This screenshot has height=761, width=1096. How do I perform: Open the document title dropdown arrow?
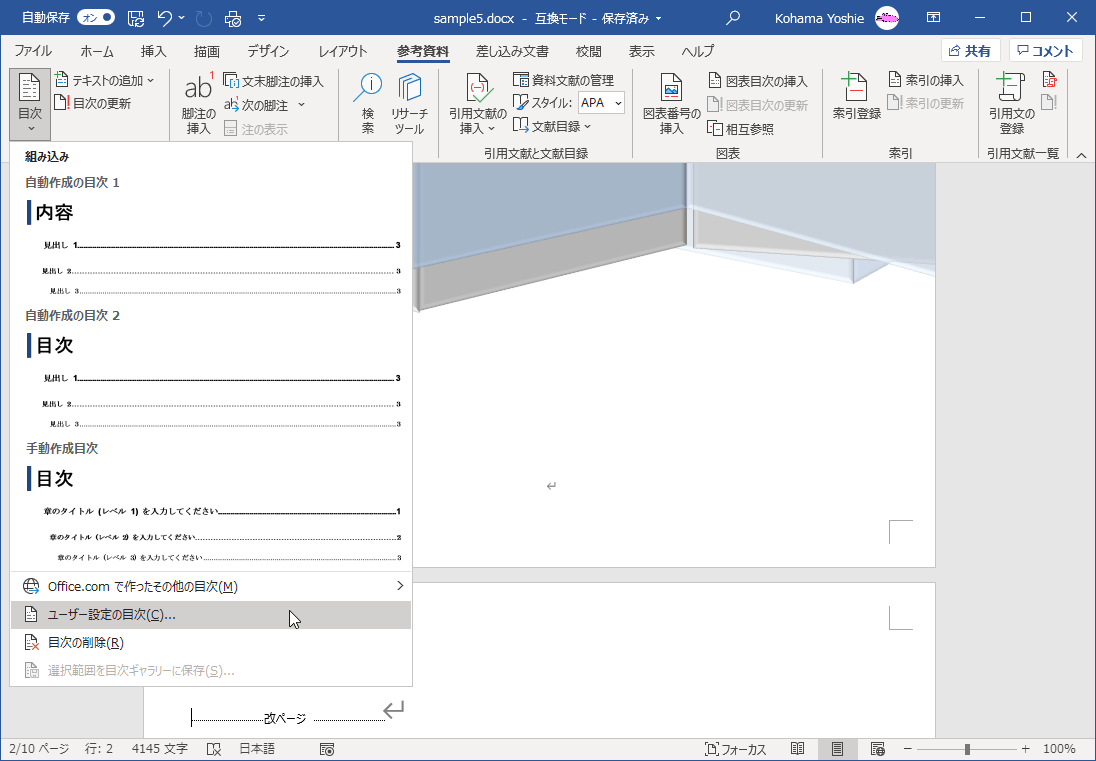[x=659, y=19]
